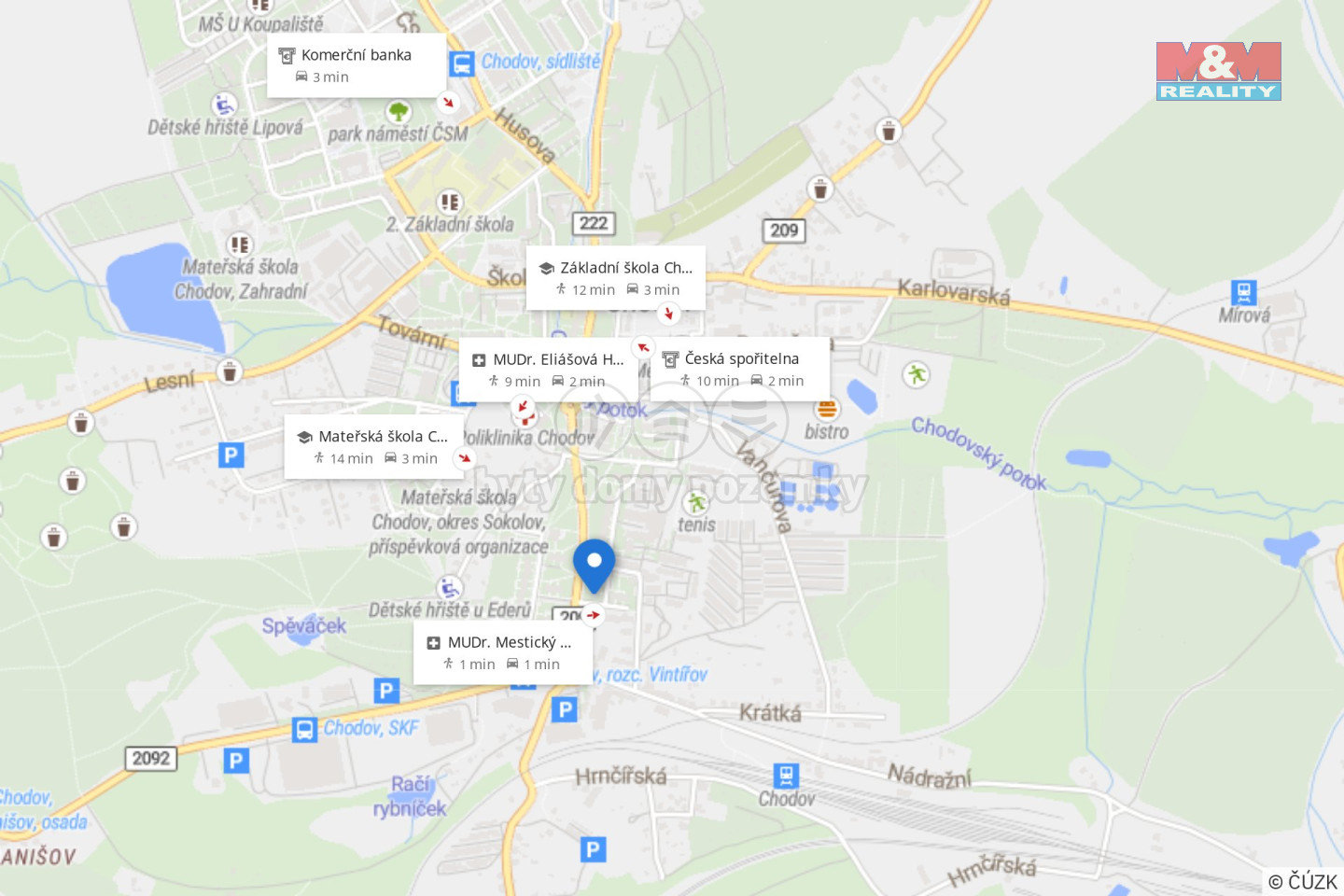Select the Chodov, sídliště bus stop icon

pyautogui.click(x=462, y=63)
